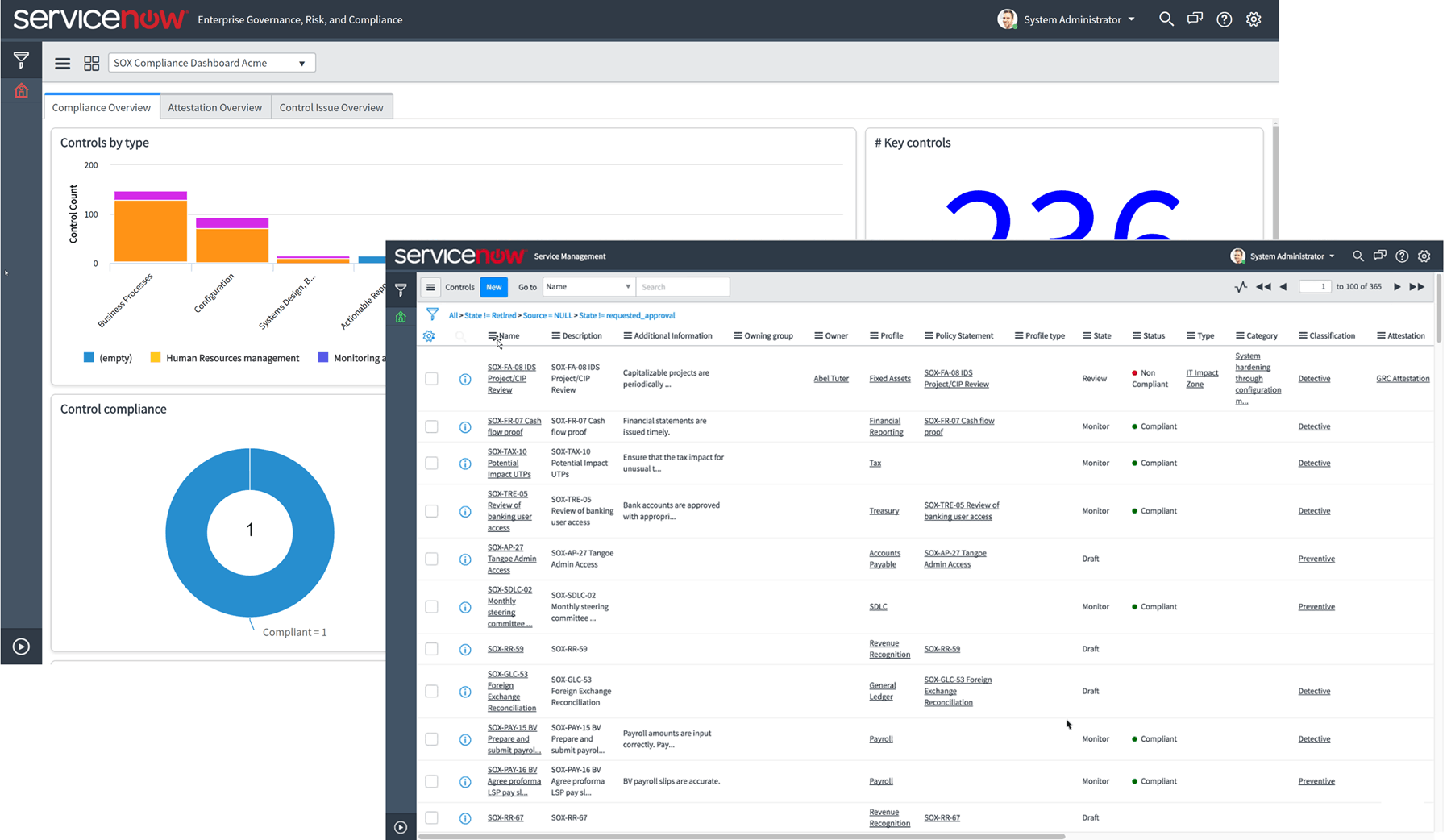Image resolution: width=1447 pixels, height=840 pixels.
Task: Open the Description column header menu
Action: point(555,336)
